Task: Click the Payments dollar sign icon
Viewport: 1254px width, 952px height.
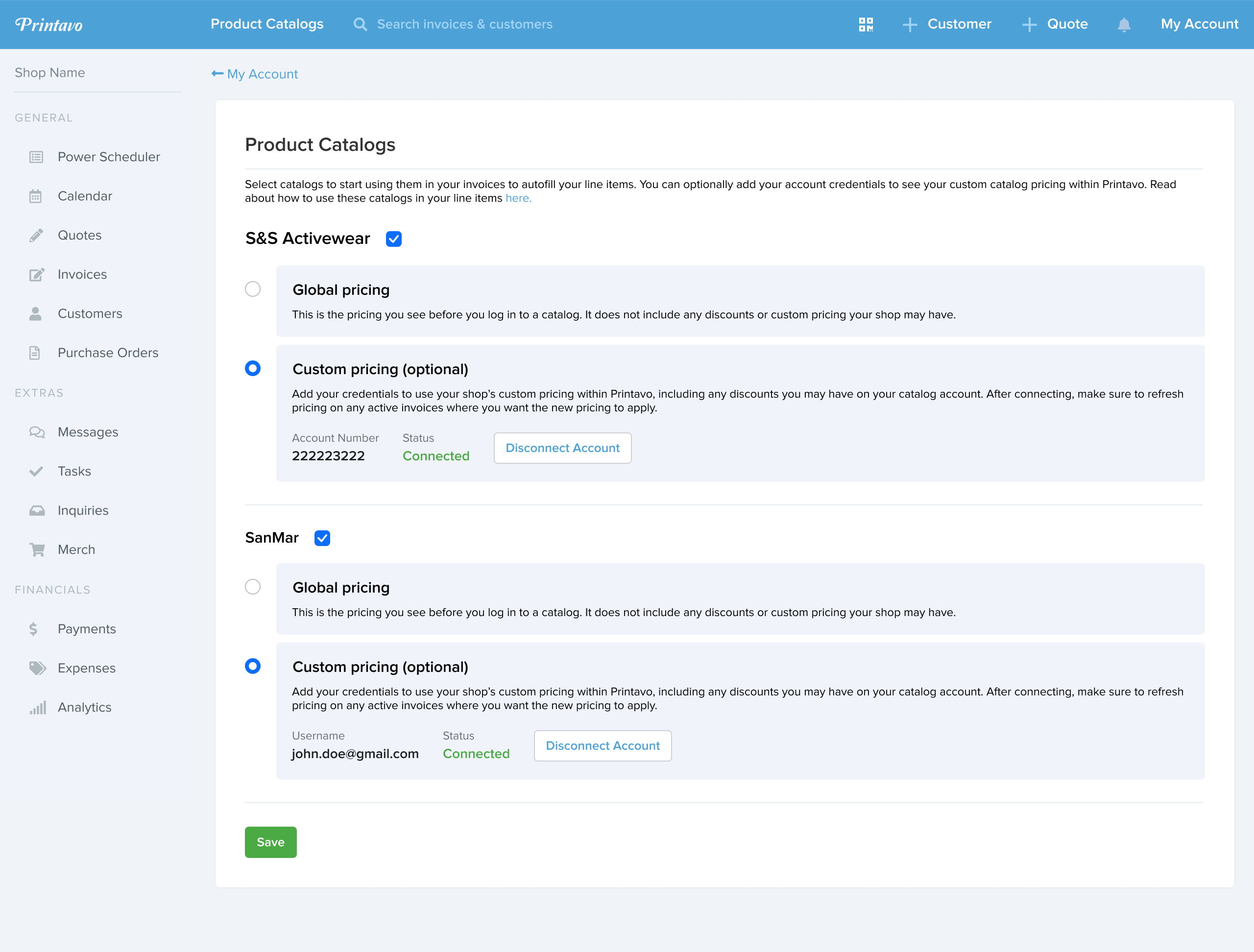Action: (x=33, y=629)
